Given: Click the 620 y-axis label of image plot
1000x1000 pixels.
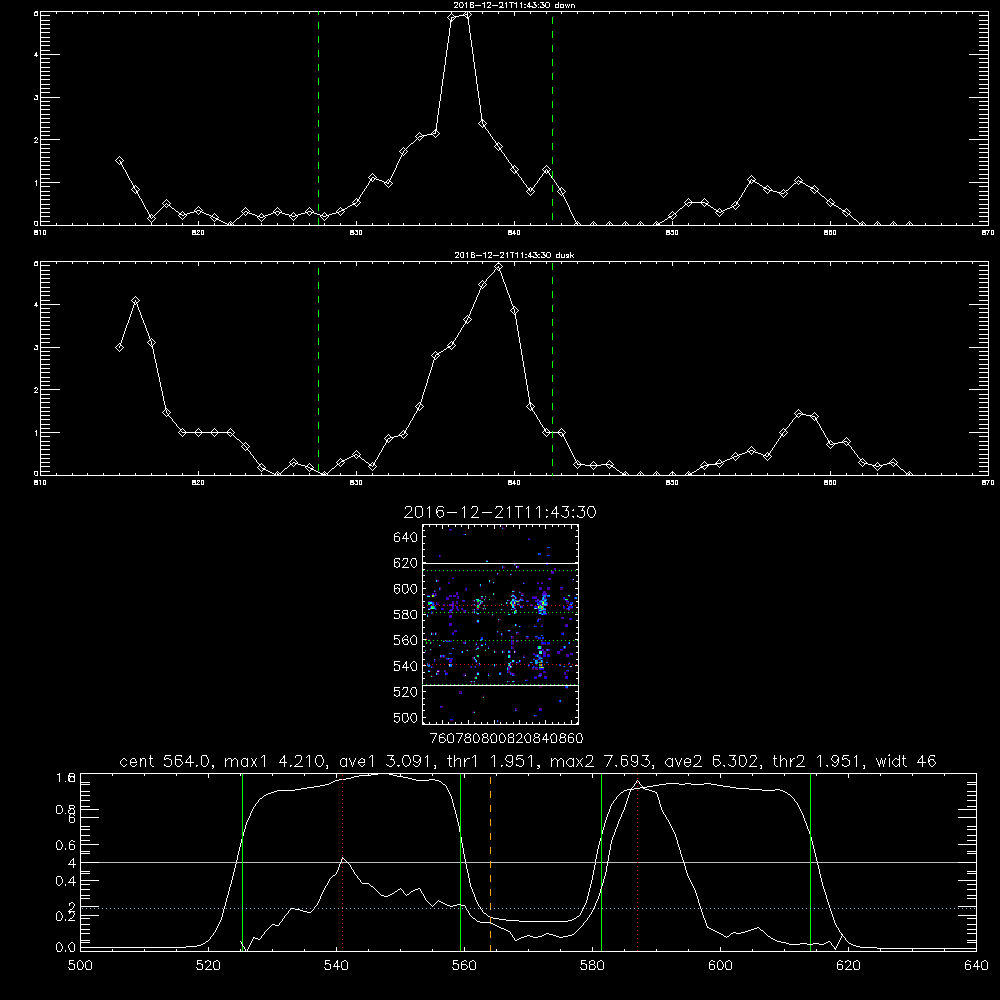Looking at the screenshot, I should tap(406, 563).
